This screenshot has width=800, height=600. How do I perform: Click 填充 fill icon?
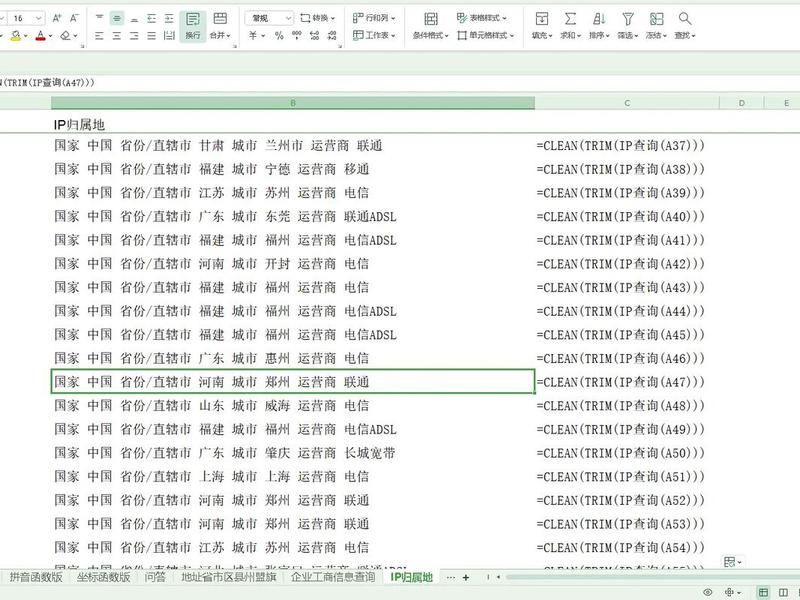point(541,19)
